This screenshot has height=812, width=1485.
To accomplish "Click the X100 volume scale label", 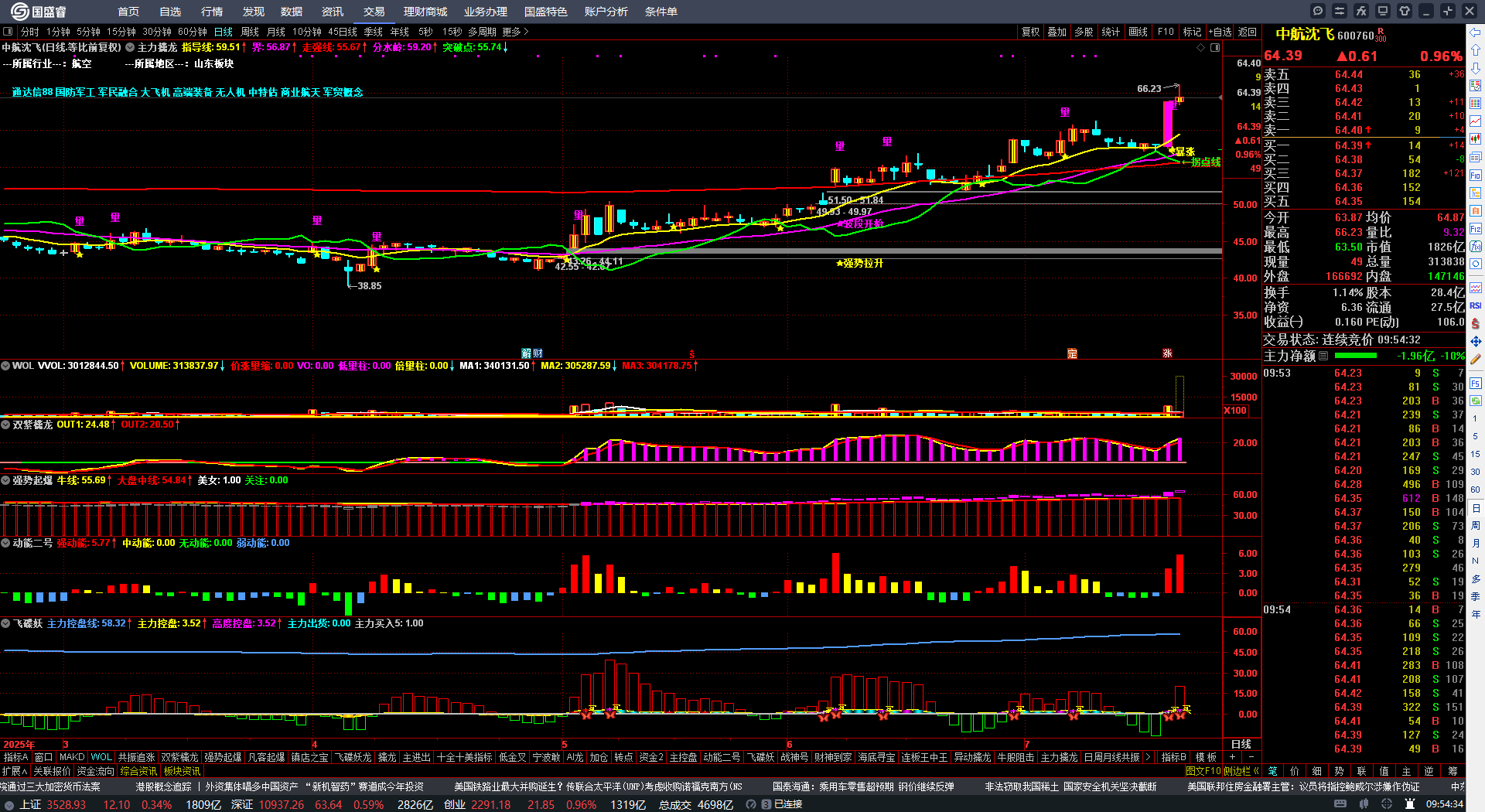I will 1235,411.
